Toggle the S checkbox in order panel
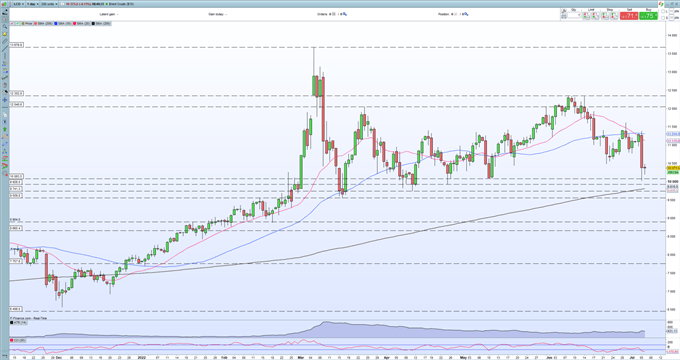 coord(663,18)
